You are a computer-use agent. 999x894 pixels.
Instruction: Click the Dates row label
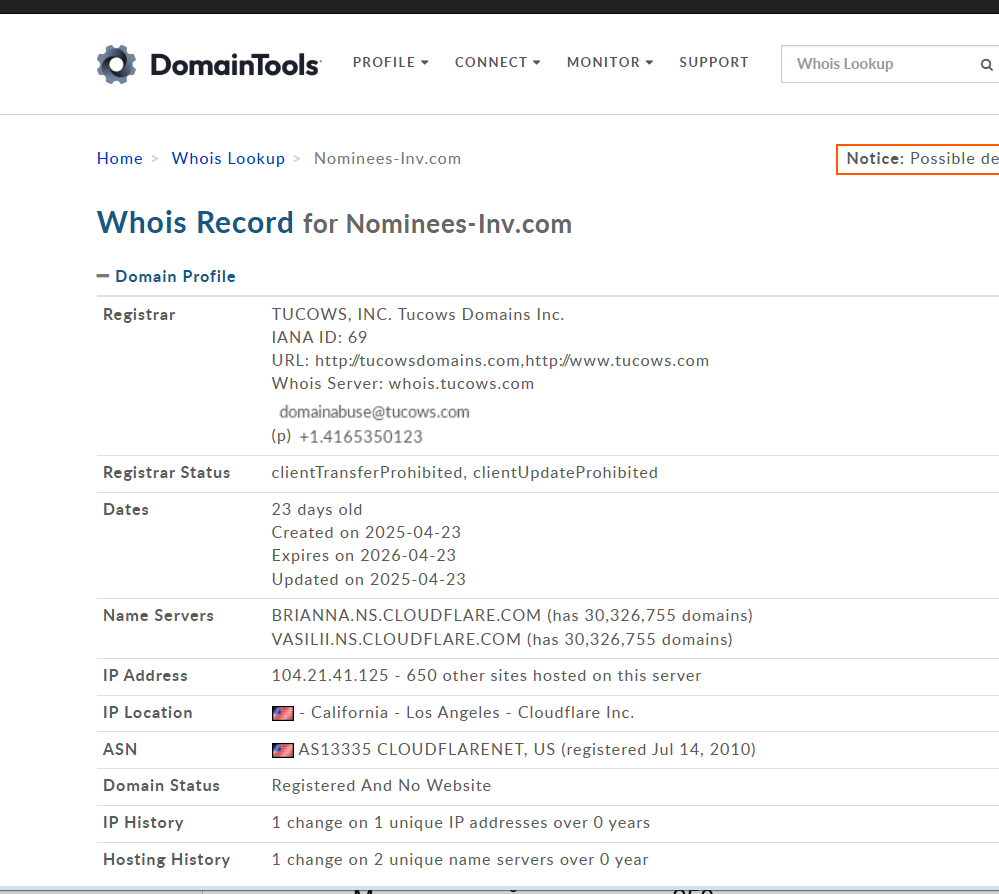(x=126, y=510)
